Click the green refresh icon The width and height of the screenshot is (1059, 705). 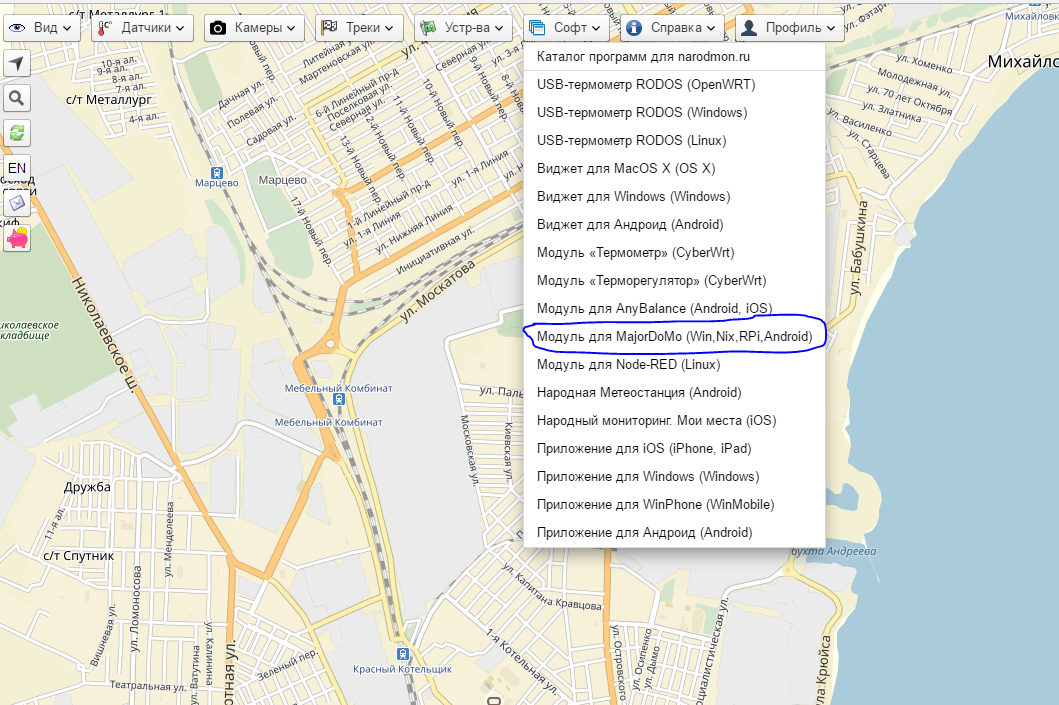pyautogui.click(x=17, y=133)
